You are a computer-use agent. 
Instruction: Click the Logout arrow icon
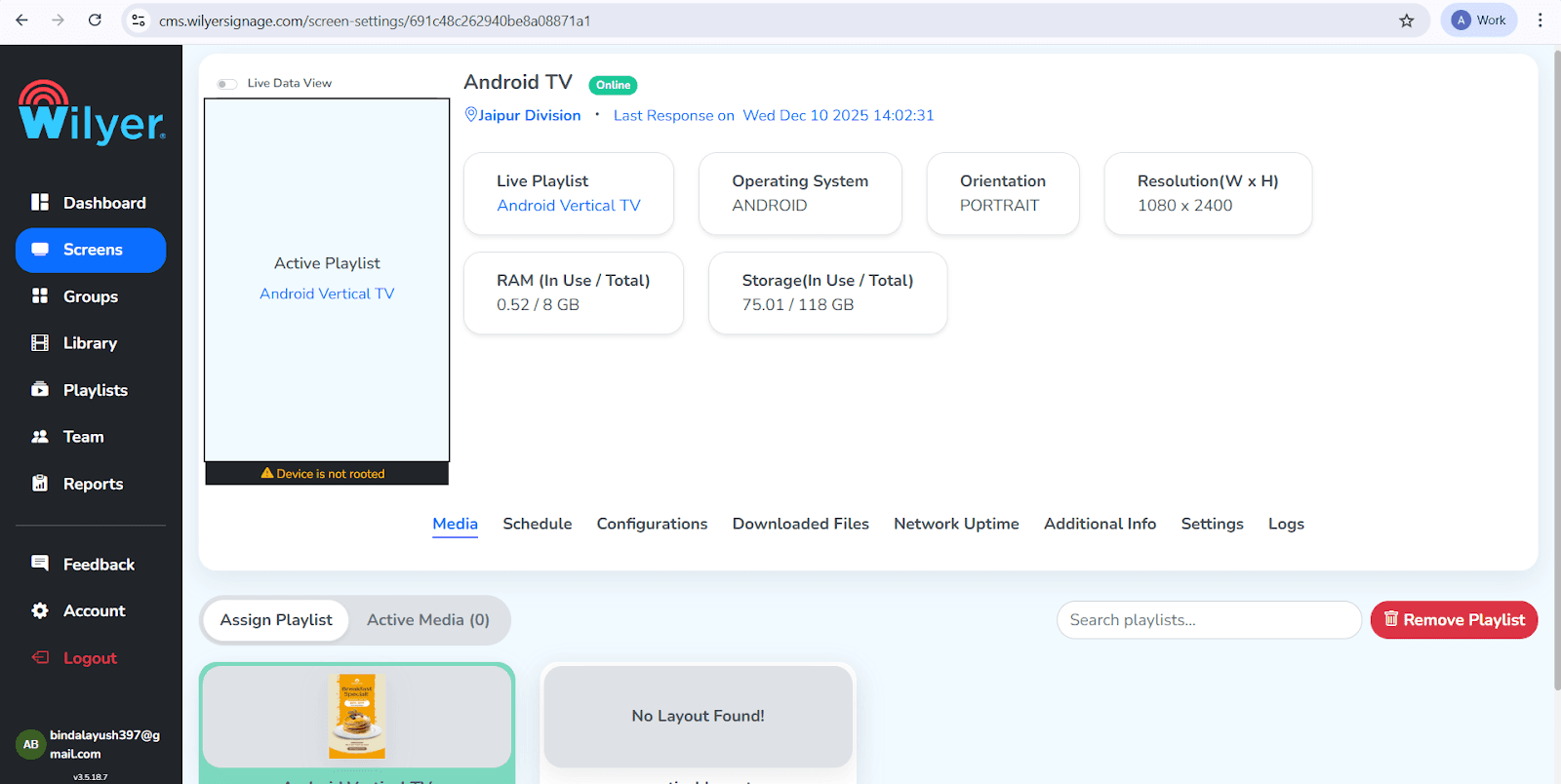pyautogui.click(x=40, y=657)
